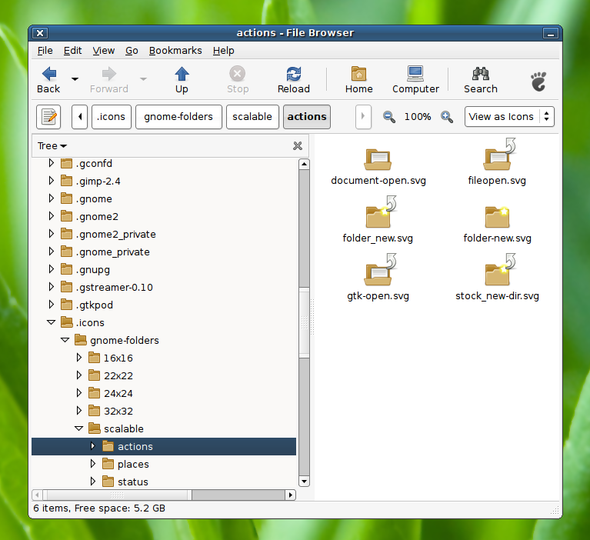The width and height of the screenshot is (590, 540).
Task: Go back with the Back arrow
Action: [x=49, y=80]
